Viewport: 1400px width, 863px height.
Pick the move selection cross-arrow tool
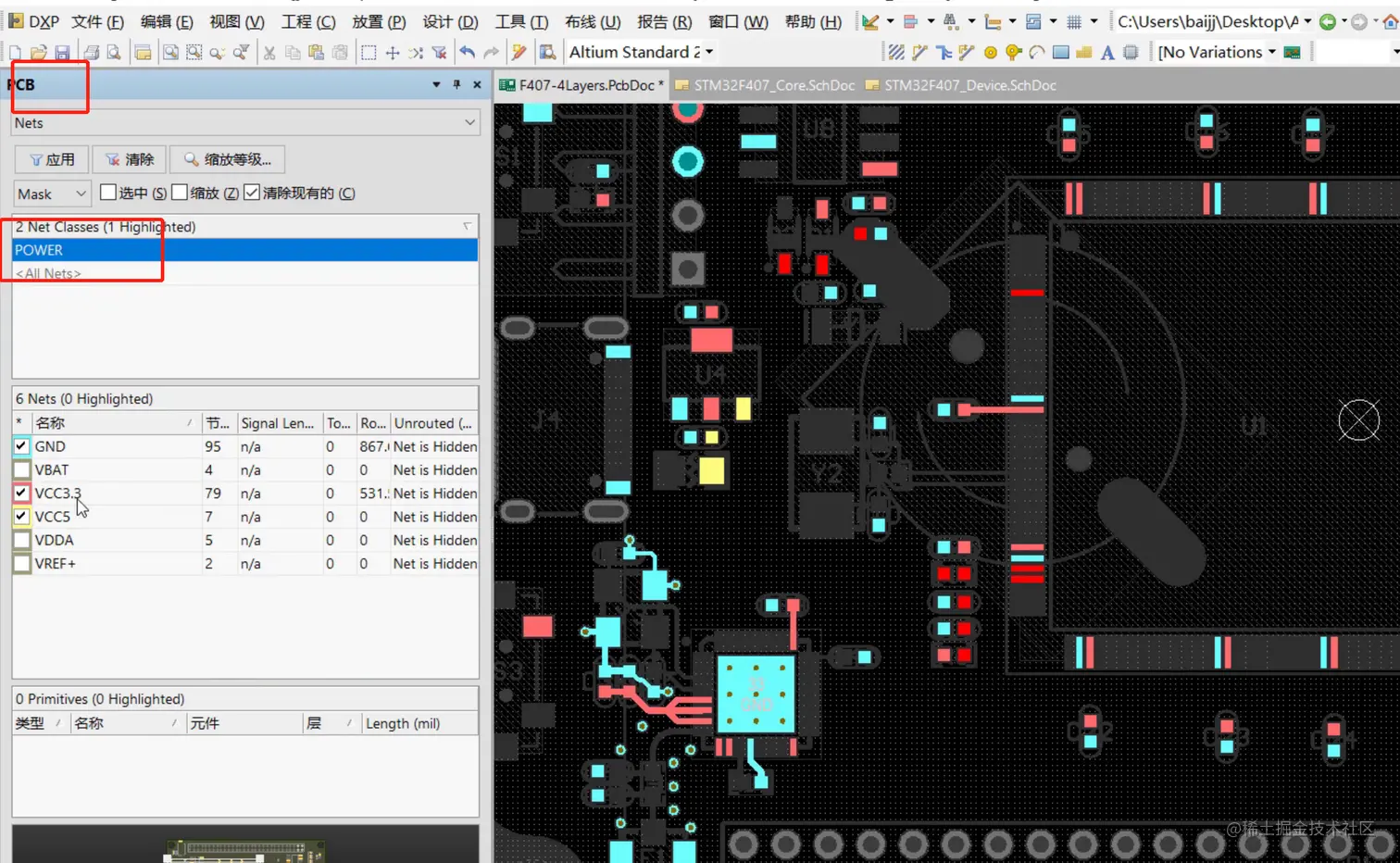pos(393,53)
